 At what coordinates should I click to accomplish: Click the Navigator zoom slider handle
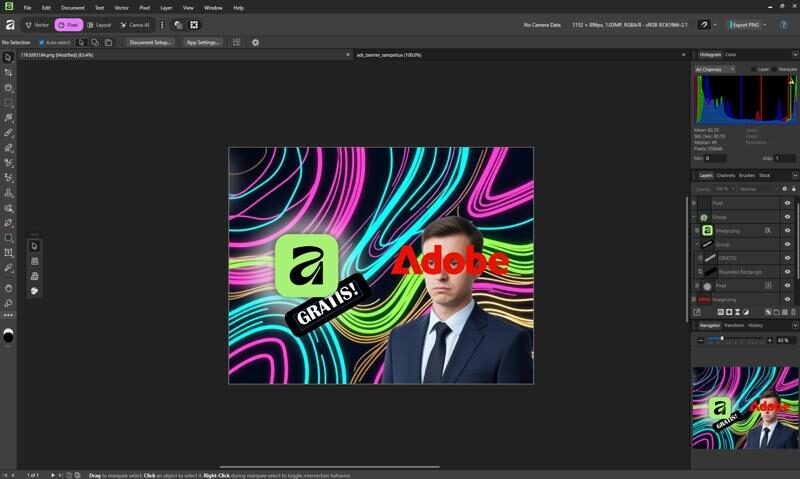[722, 339]
